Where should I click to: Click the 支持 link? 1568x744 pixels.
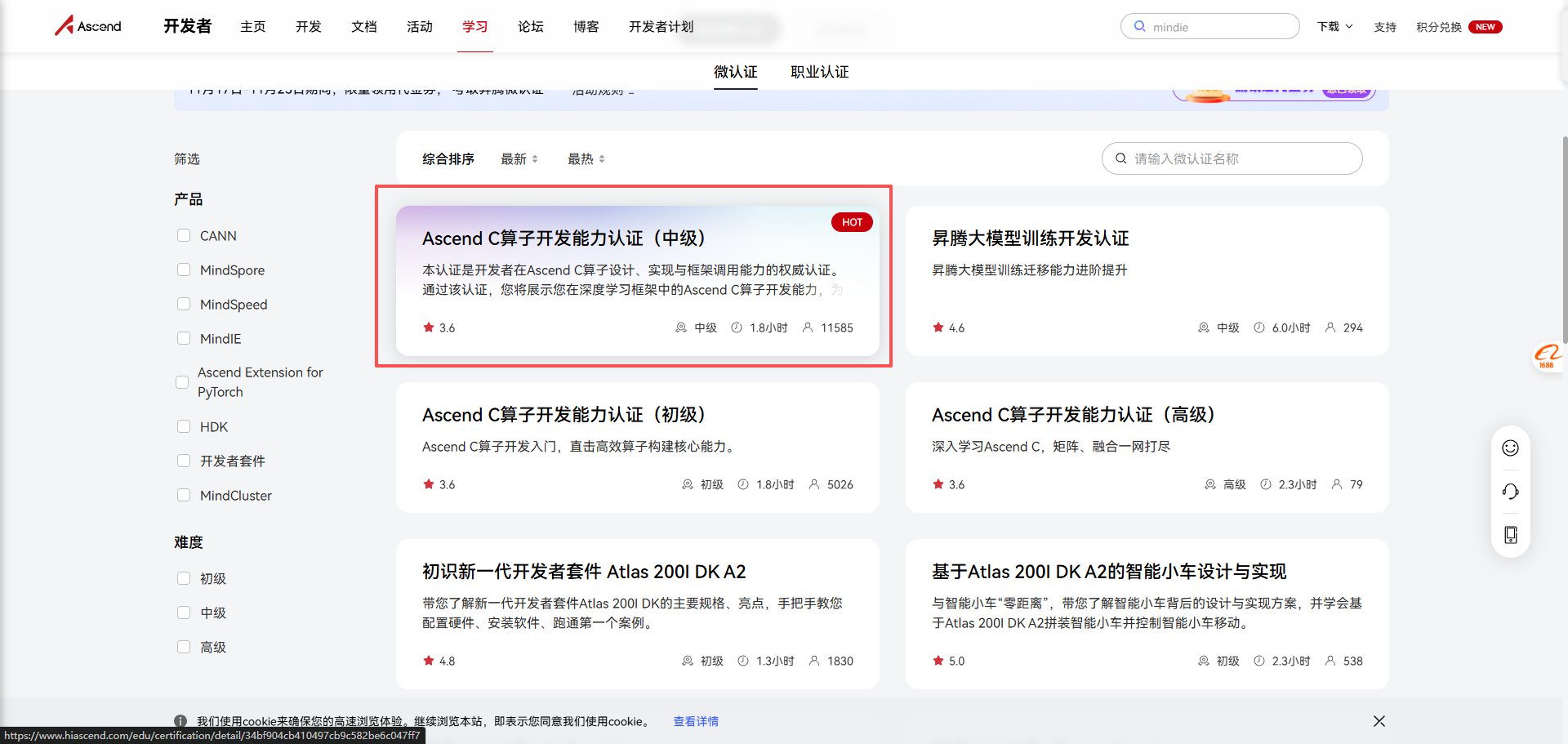(x=1385, y=27)
